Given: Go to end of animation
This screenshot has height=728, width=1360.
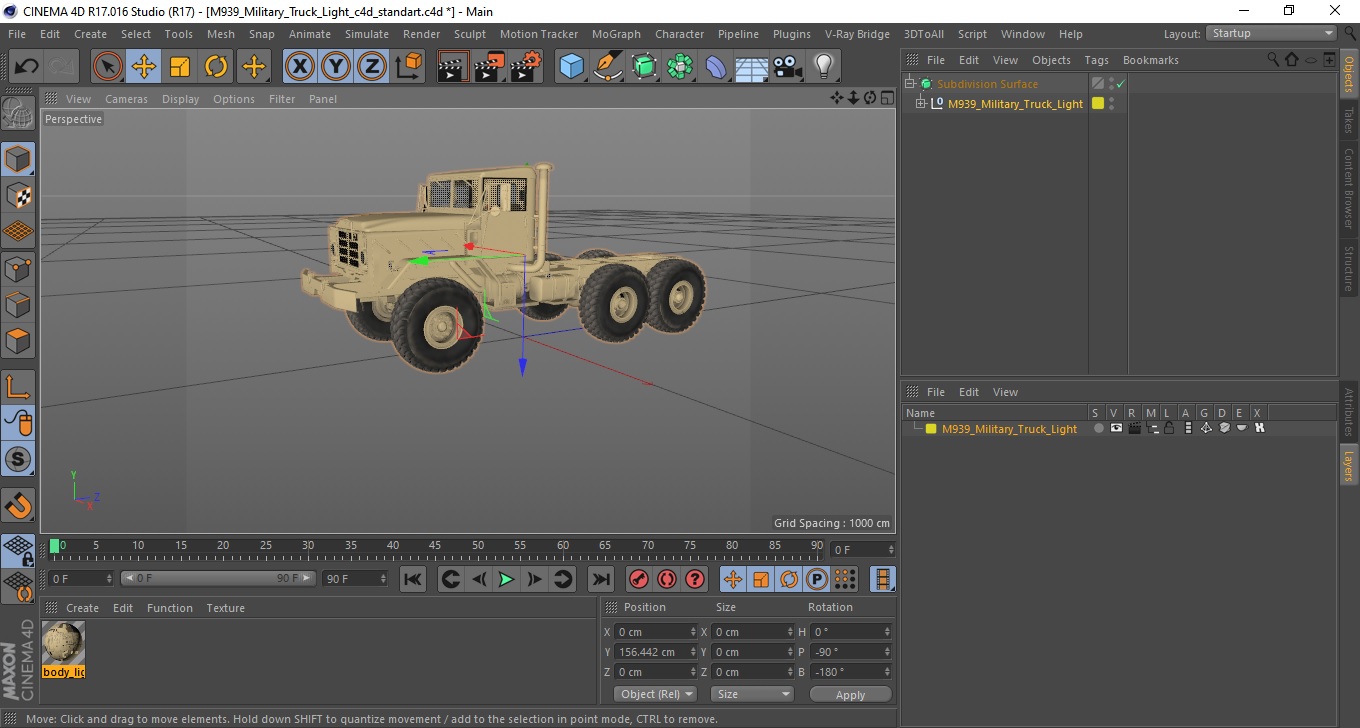Looking at the screenshot, I should [x=600, y=579].
